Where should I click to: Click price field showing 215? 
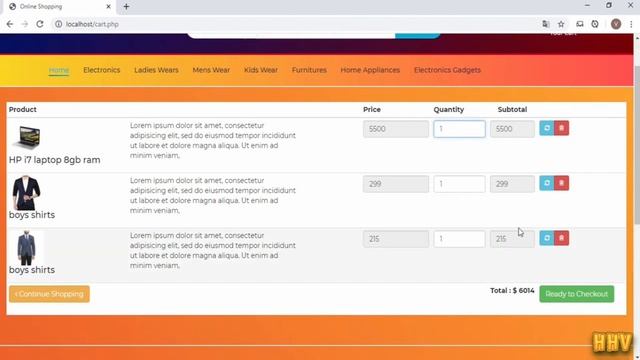[396, 239]
